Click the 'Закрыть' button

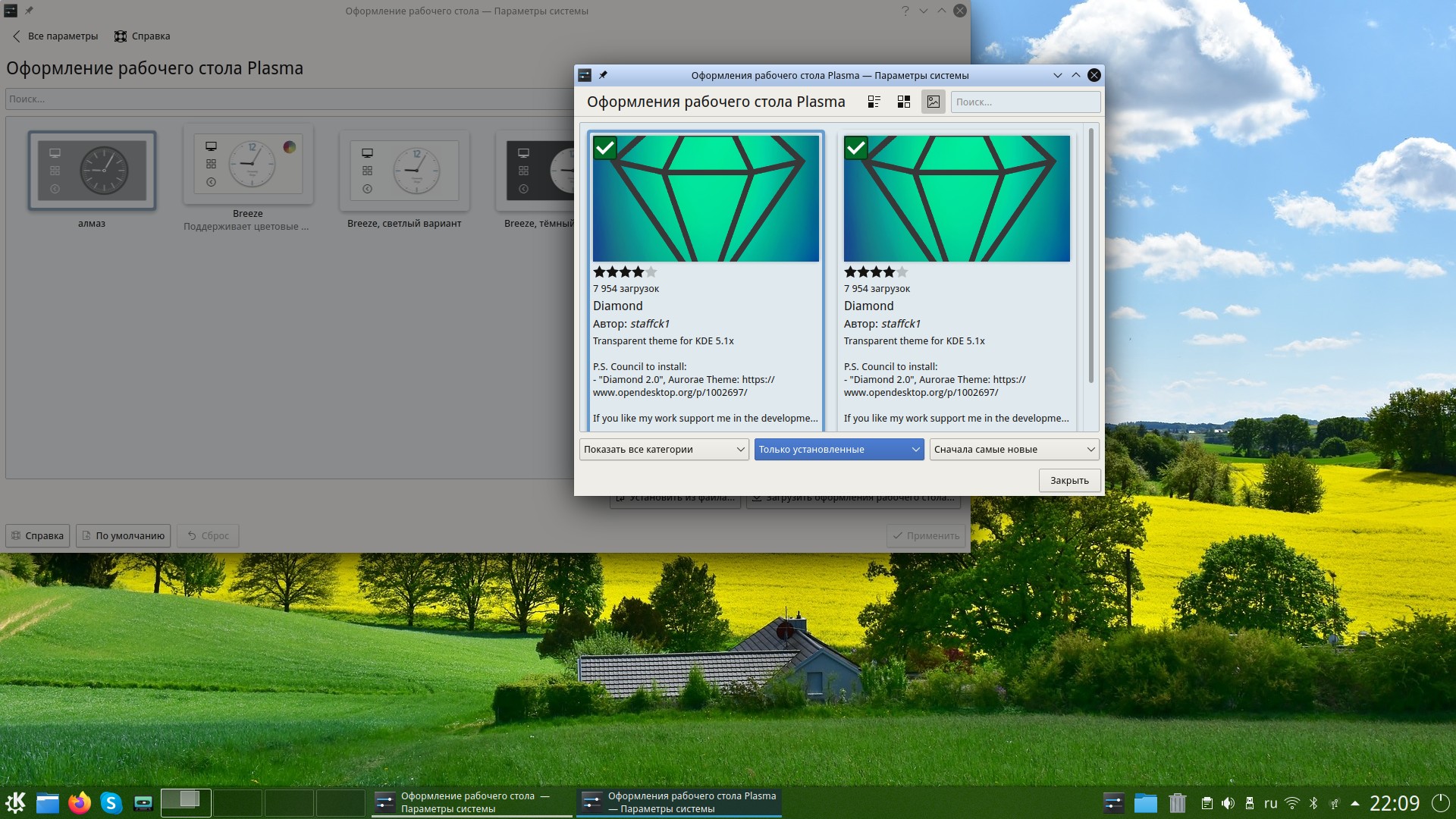point(1069,481)
